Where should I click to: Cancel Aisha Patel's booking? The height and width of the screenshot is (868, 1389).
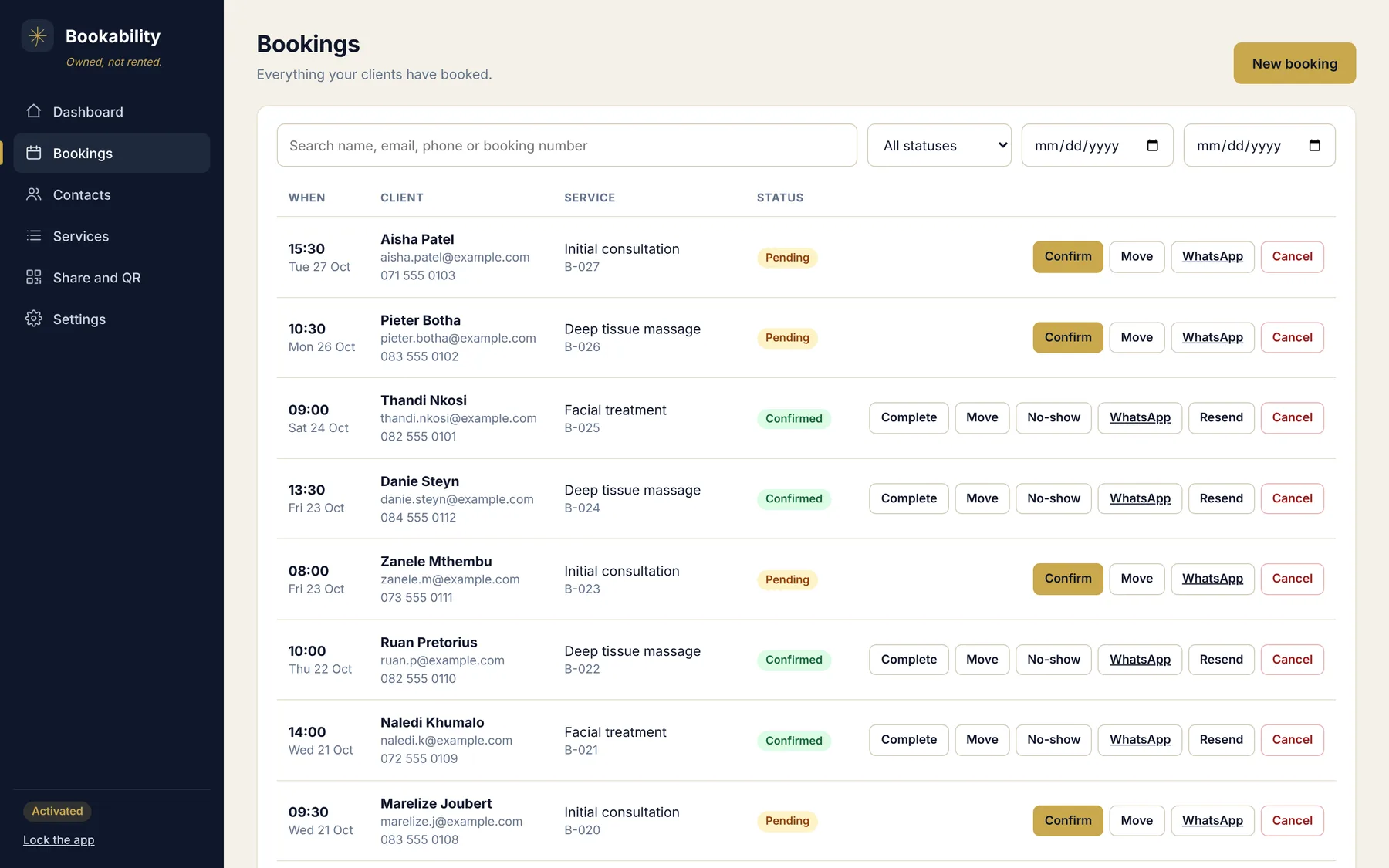[1292, 257]
